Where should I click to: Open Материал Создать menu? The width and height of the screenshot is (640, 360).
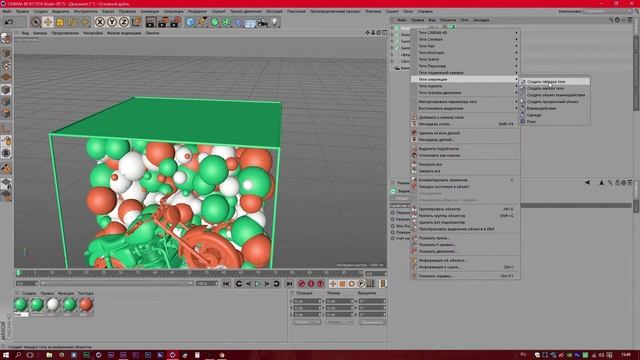pos(29,293)
